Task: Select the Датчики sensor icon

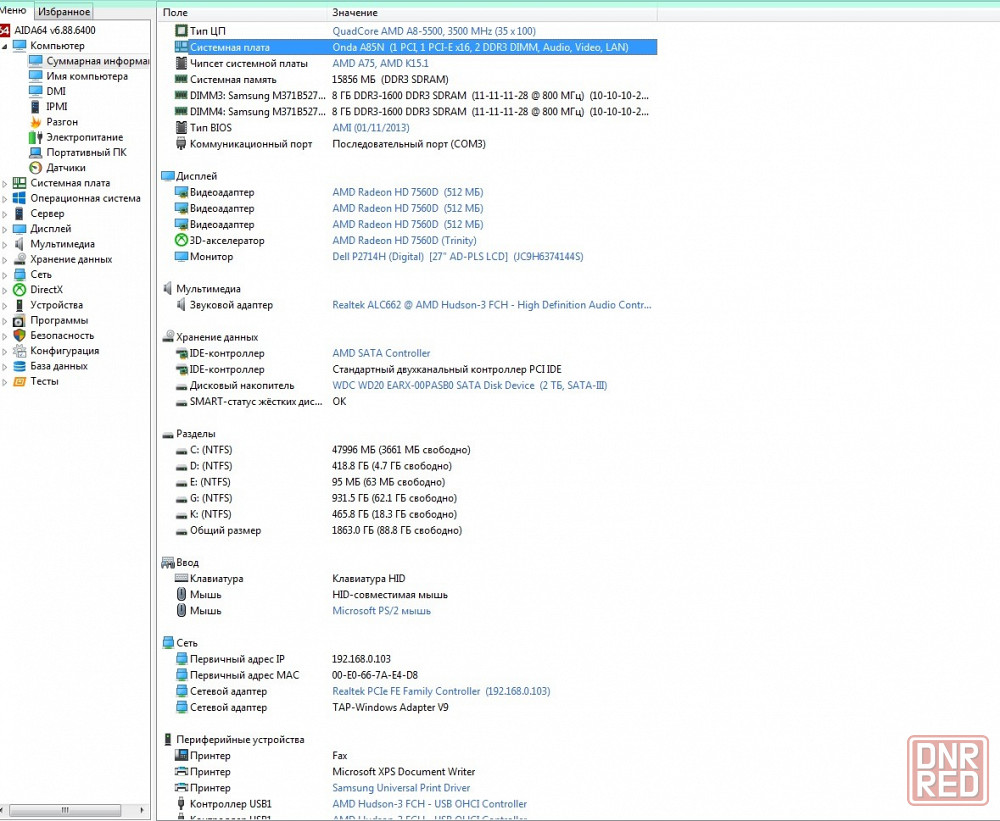Action: [x=36, y=168]
